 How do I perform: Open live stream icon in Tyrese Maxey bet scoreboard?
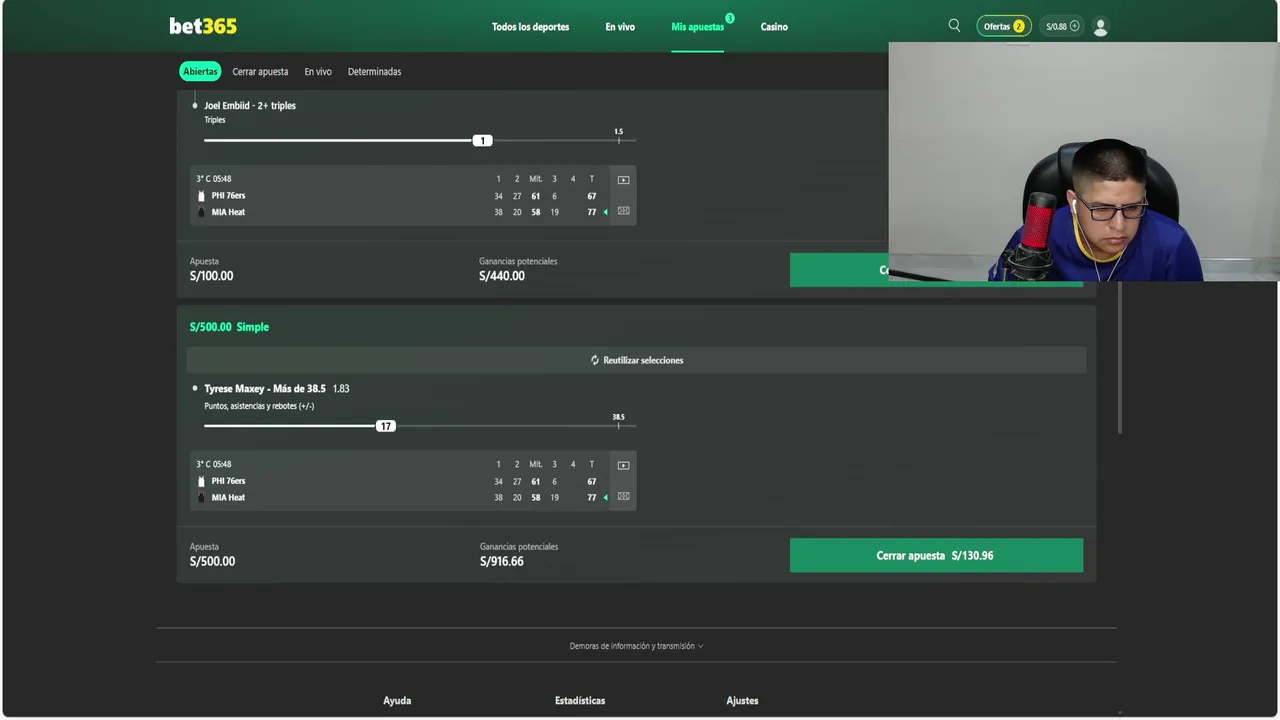coord(624,465)
